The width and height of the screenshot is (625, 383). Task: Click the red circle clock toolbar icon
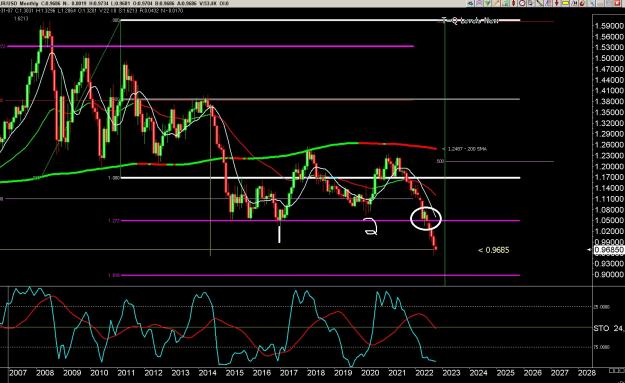click(522, 3)
